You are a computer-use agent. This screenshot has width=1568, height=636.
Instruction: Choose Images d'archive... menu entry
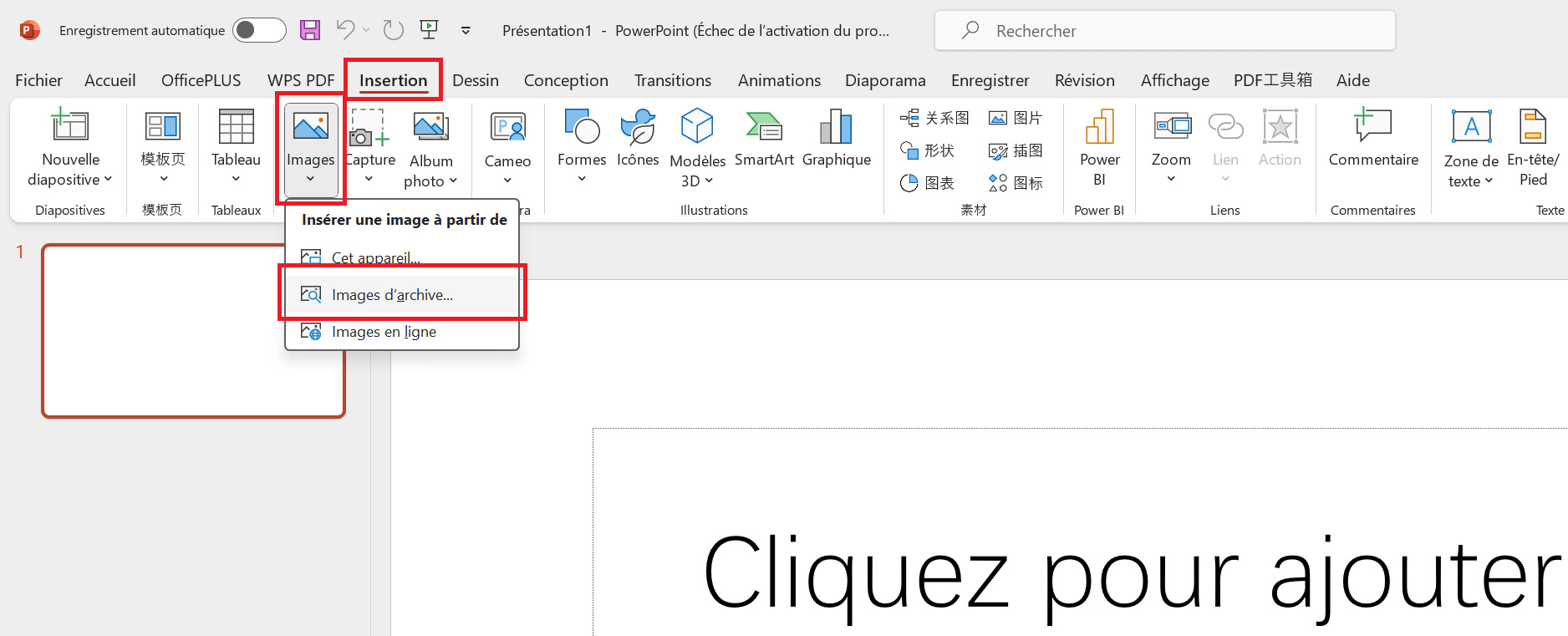tap(403, 295)
